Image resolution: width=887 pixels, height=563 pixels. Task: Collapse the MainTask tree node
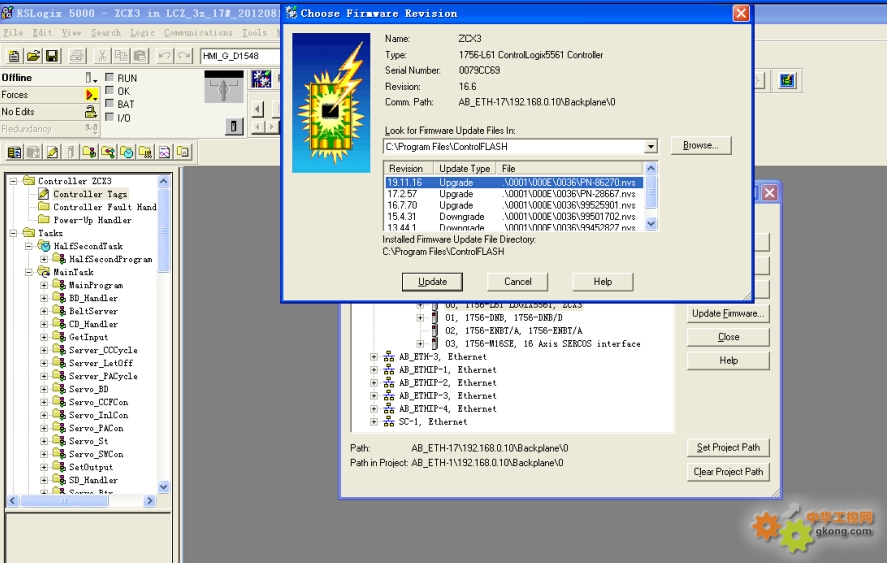pos(28,272)
